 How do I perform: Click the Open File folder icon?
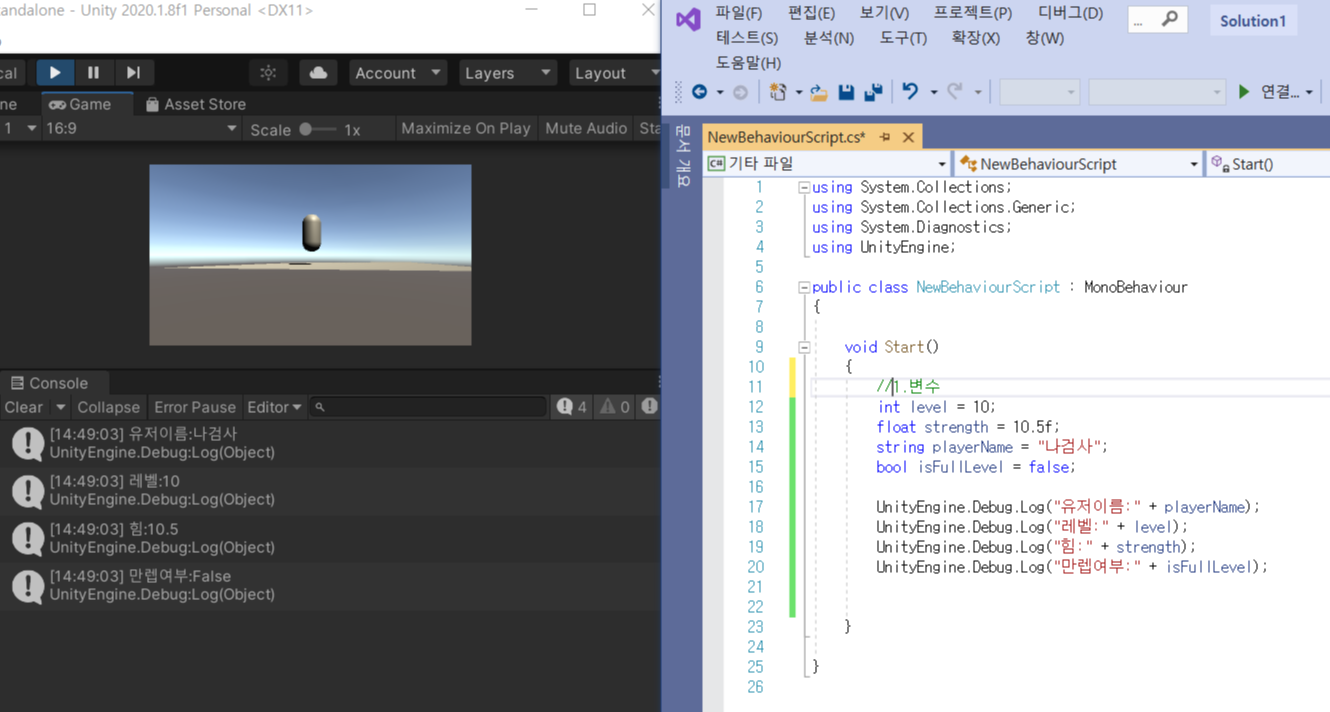coord(818,92)
